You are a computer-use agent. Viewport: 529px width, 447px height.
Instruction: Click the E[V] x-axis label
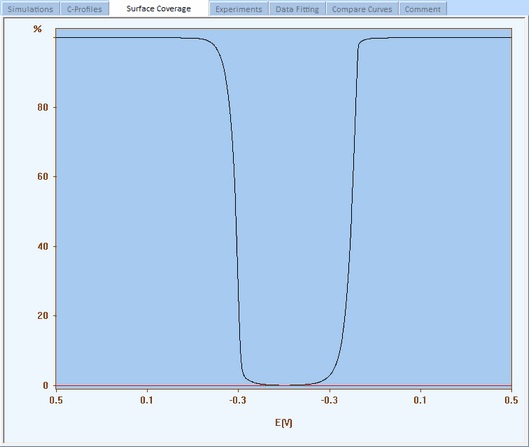pos(284,423)
